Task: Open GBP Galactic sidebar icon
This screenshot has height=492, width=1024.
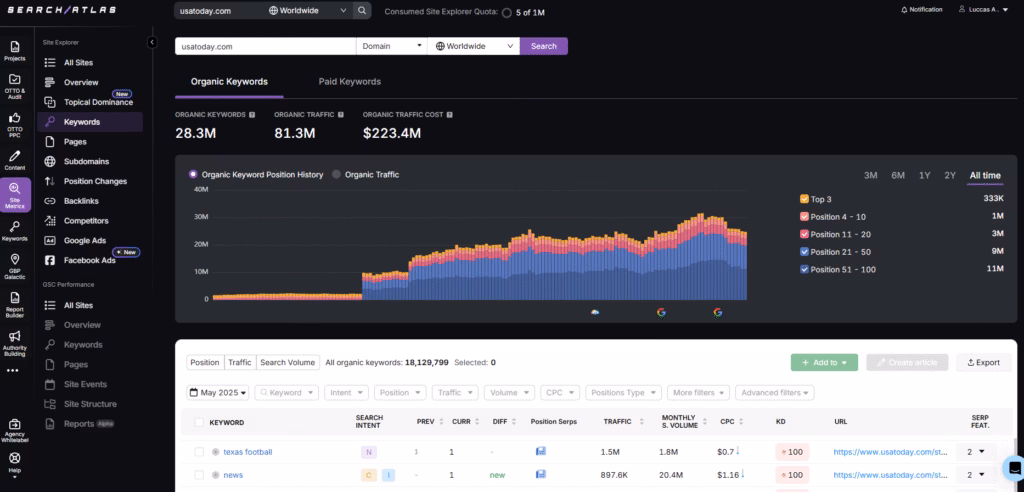Action: tap(15, 265)
